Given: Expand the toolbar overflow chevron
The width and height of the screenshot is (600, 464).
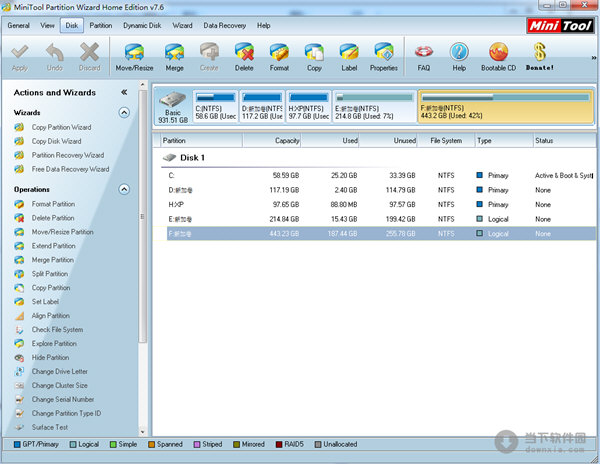Looking at the screenshot, I should pos(594,58).
